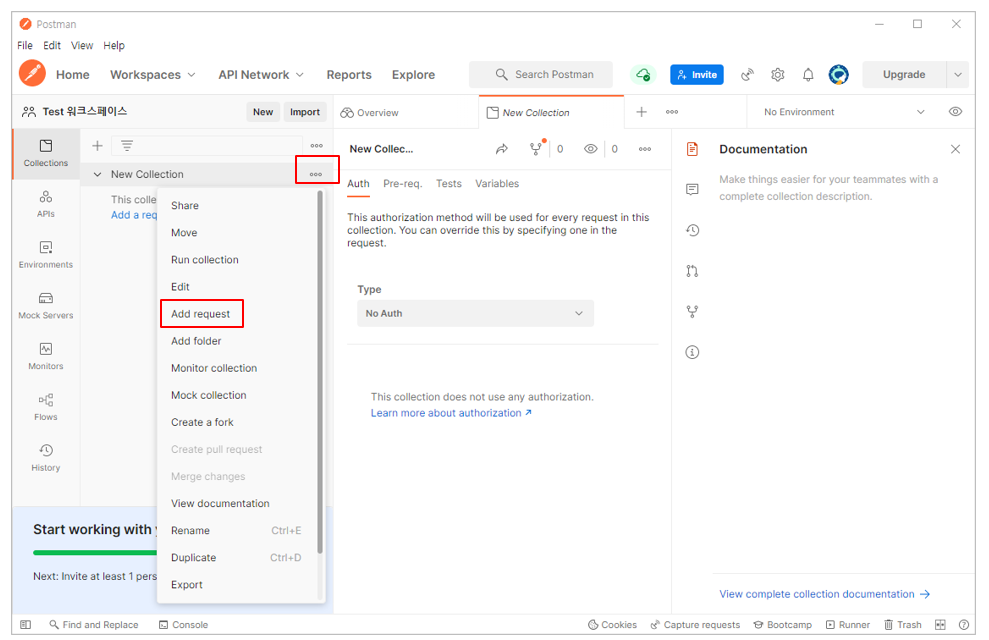Toggle the two-pane view icon in status bar

tap(940, 625)
